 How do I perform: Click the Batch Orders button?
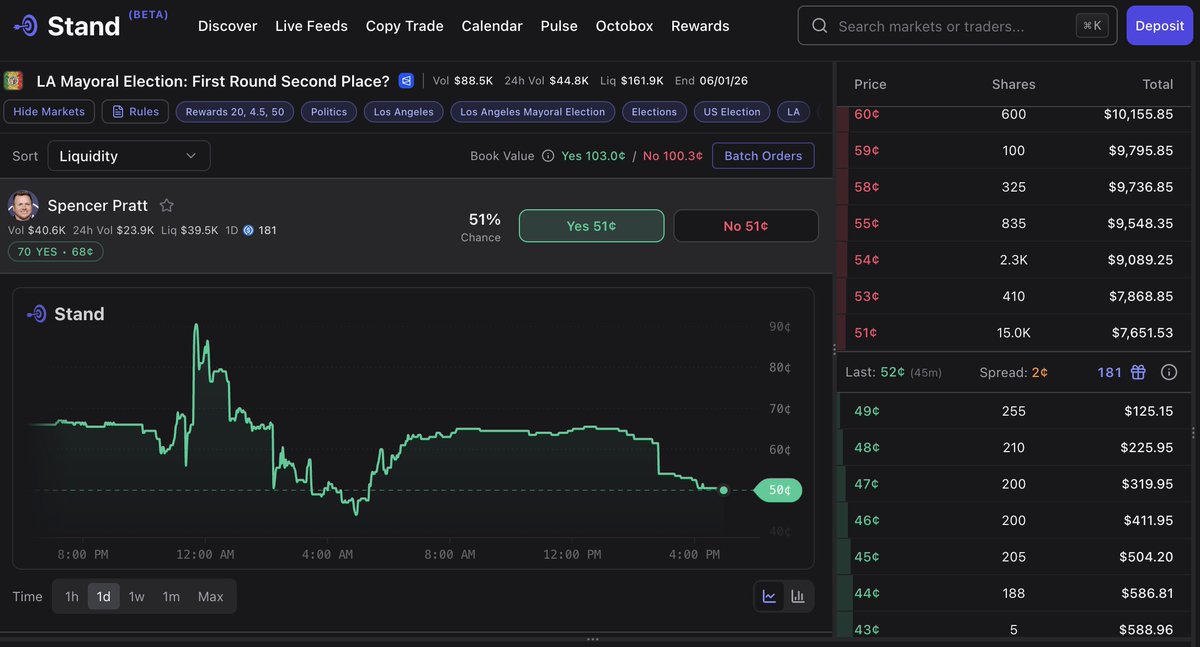(x=763, y=156)
